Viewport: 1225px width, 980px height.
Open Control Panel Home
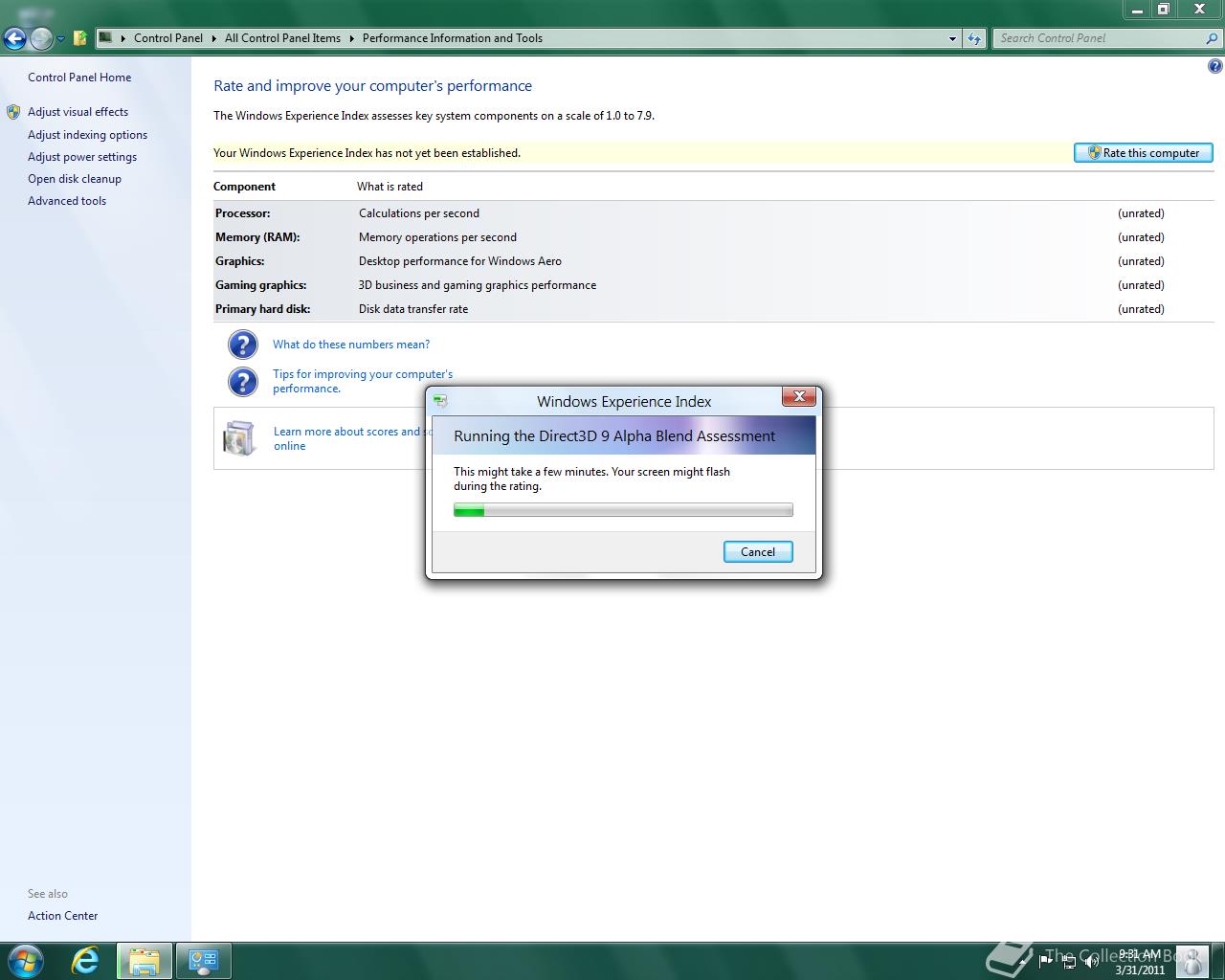79,78
